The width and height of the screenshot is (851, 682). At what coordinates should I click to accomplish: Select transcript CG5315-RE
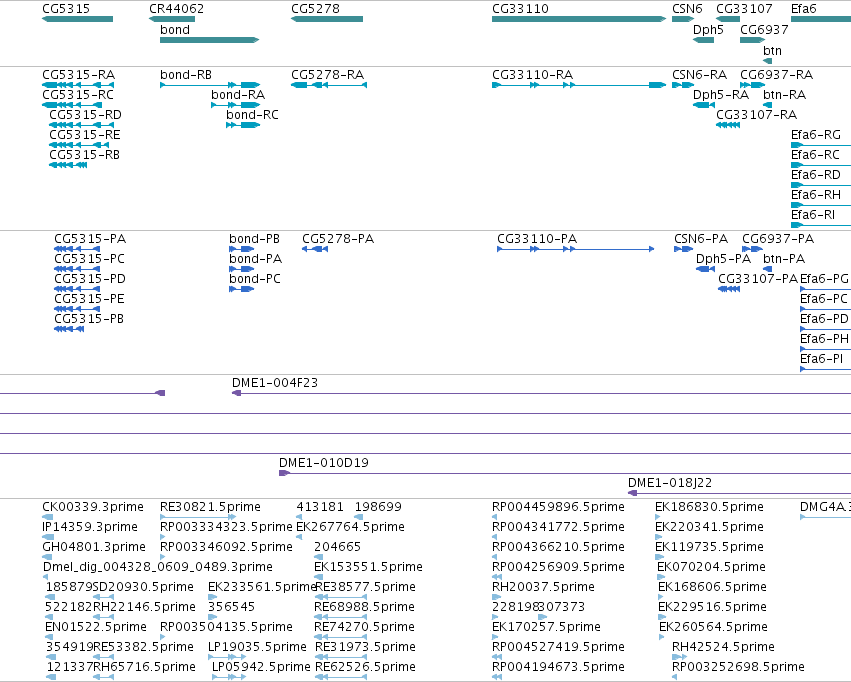[79, 145]
